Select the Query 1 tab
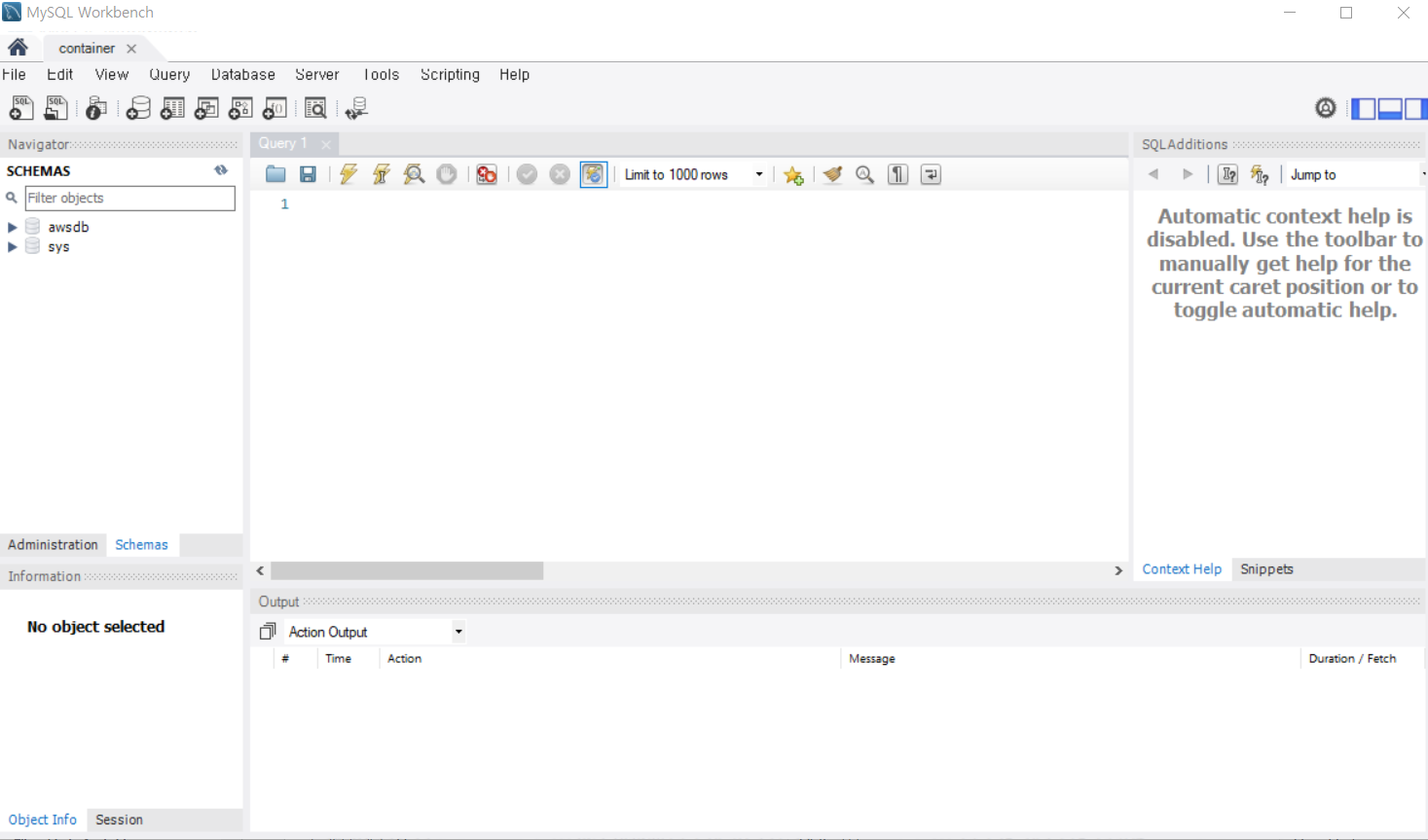1428x840 pixels. (x=282, y=143)
